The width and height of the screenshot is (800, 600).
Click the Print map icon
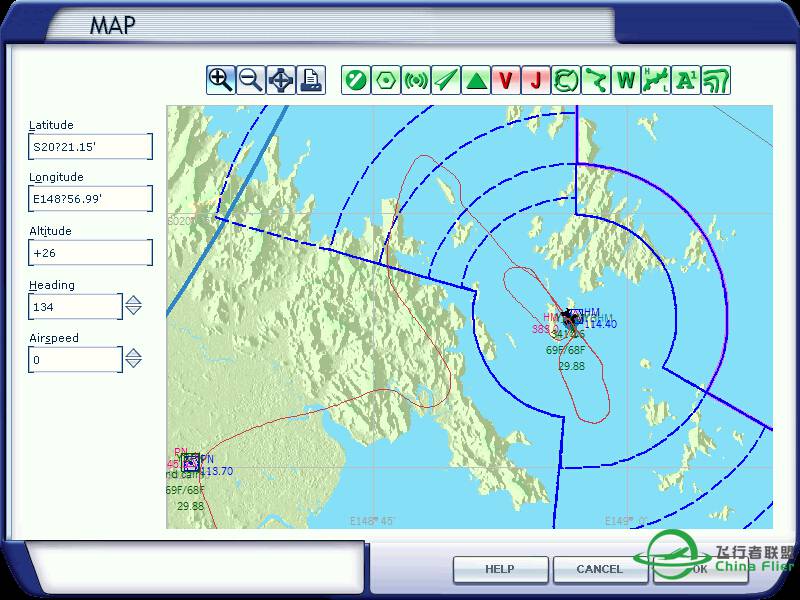(311, 80)
